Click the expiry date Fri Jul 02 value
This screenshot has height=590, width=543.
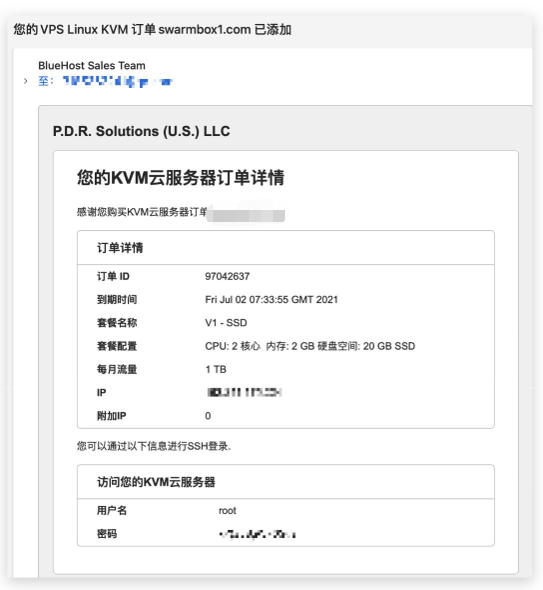coord(271,300)
